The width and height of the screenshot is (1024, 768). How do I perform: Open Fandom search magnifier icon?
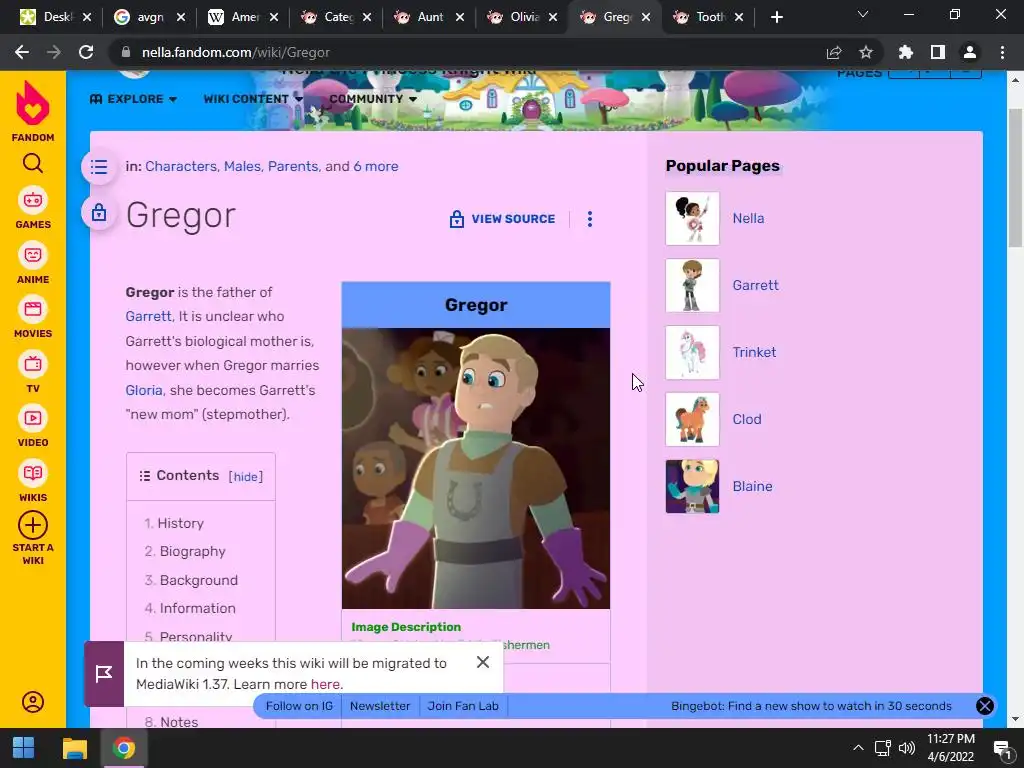point(33,163)
